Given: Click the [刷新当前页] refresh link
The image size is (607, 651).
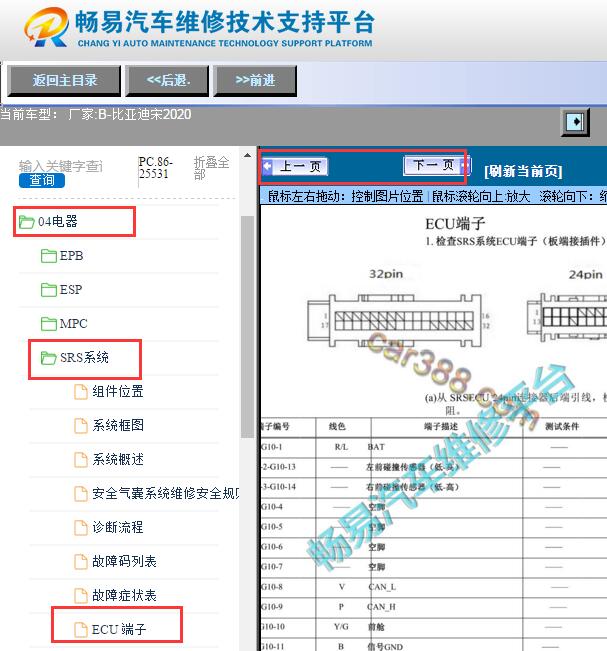Looking at the screenshot, I should (x=523, y=171).
